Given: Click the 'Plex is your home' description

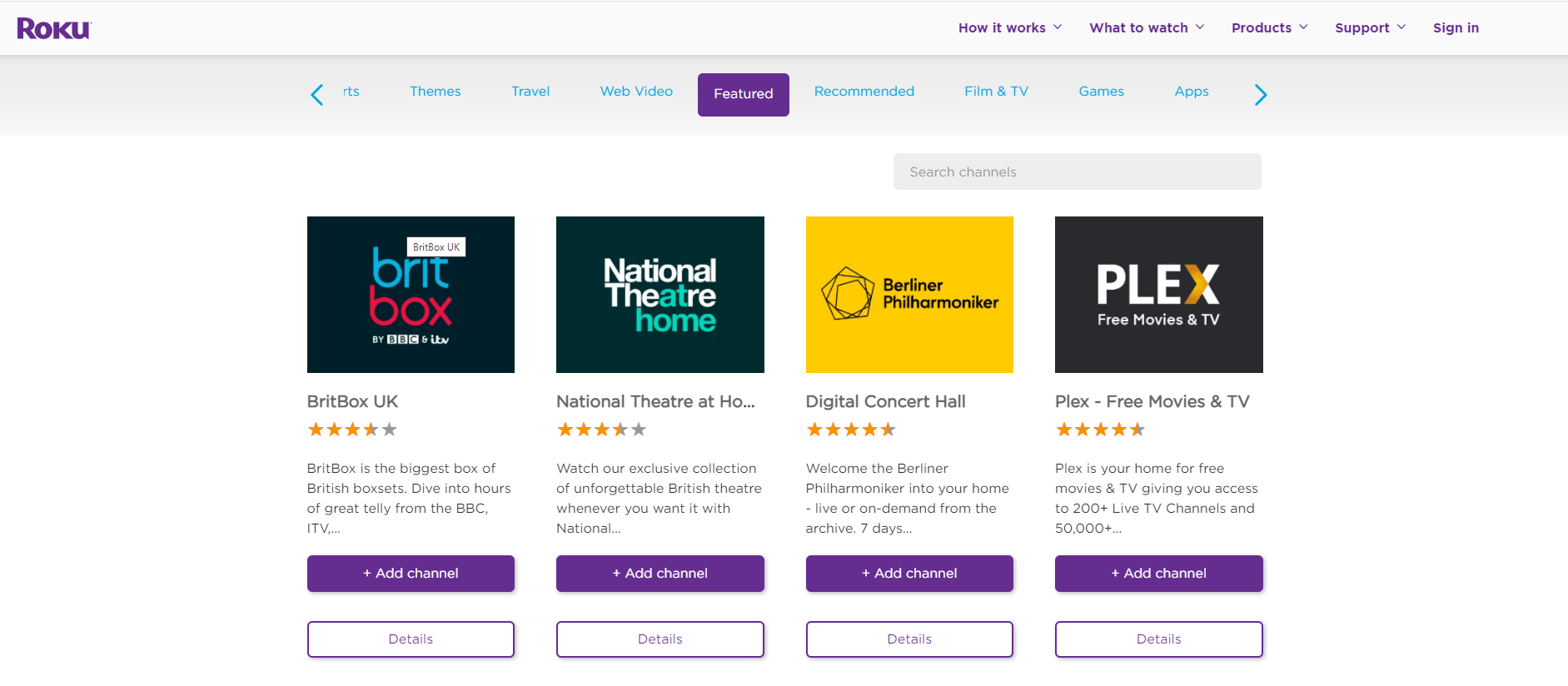Looking at the screenshot, I should point(1157,498).
